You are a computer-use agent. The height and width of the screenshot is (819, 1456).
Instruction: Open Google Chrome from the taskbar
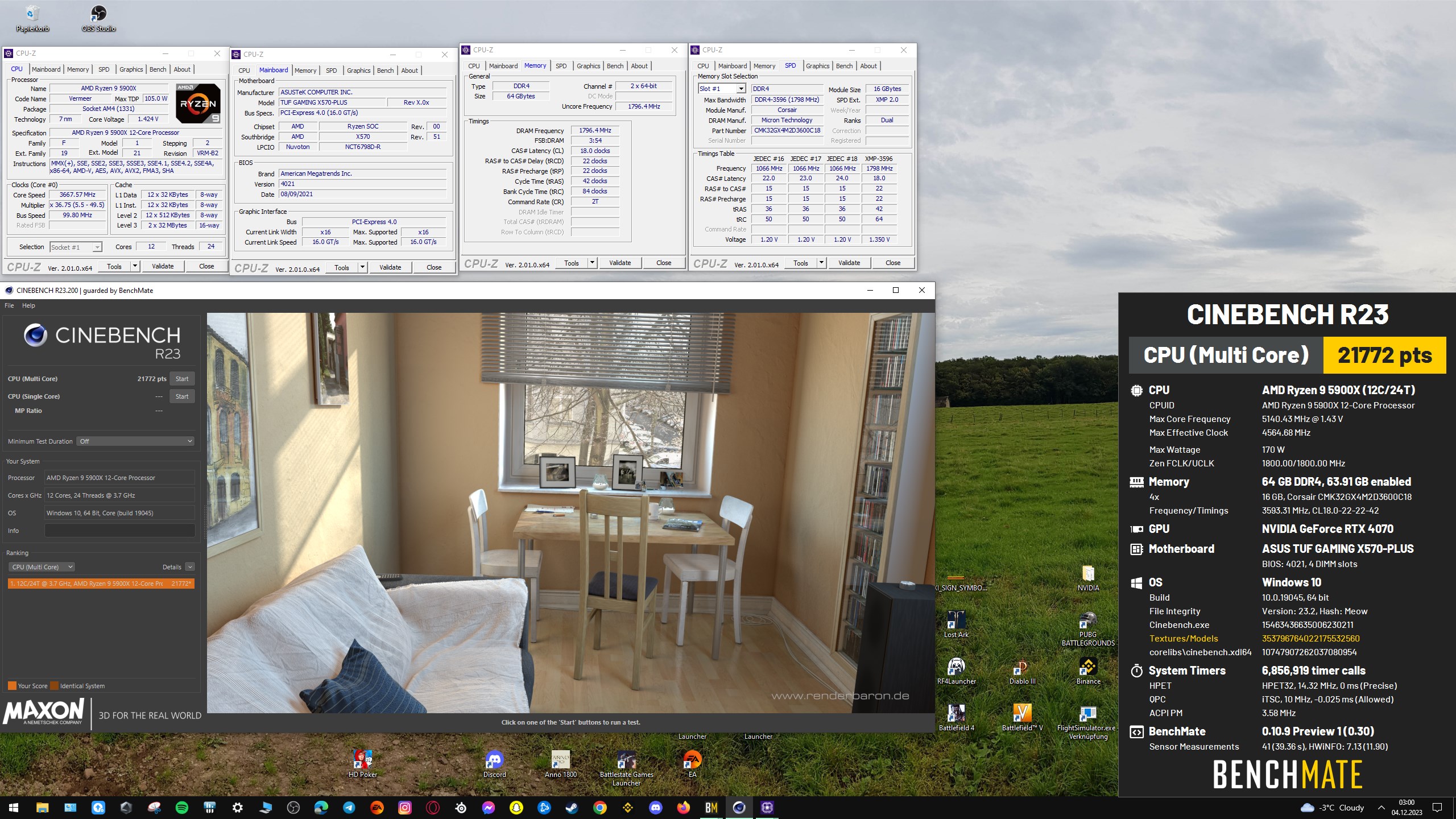pos(600,808)
